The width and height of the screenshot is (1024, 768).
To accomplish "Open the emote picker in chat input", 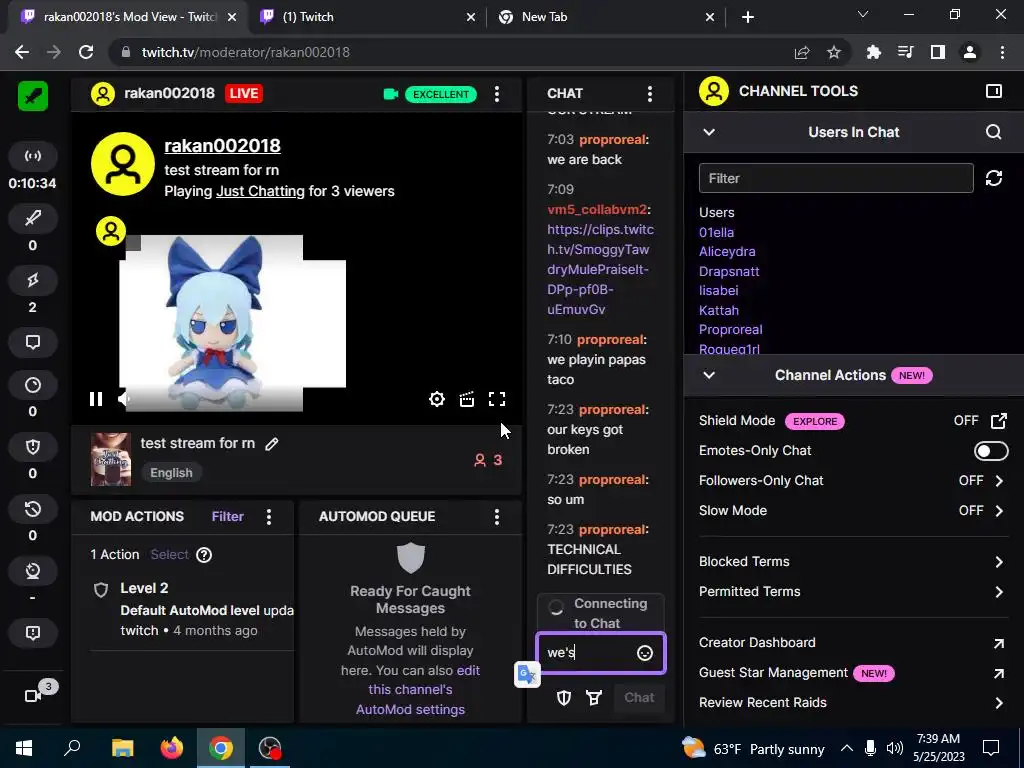I will tap(645, 653).
